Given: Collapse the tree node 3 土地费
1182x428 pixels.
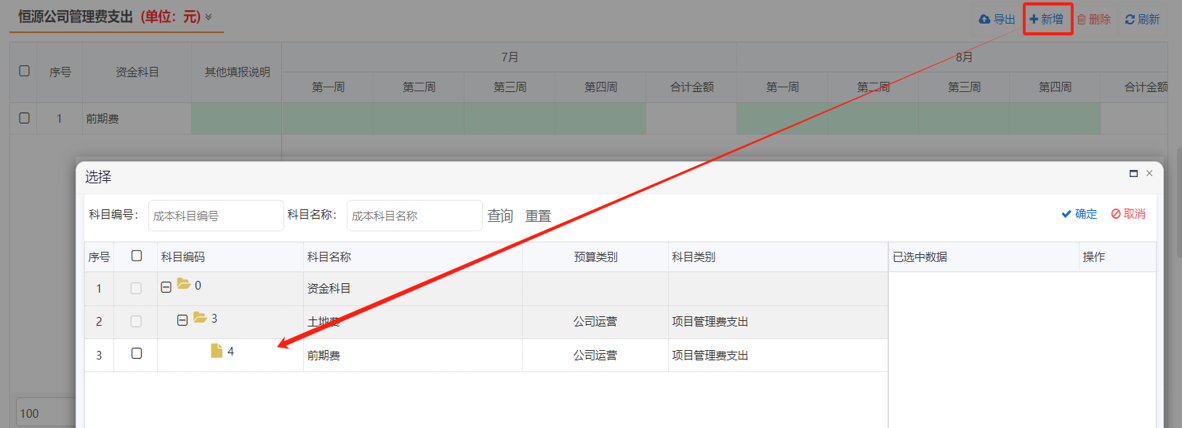Looking at the screenshot, I should pos(182,320).
